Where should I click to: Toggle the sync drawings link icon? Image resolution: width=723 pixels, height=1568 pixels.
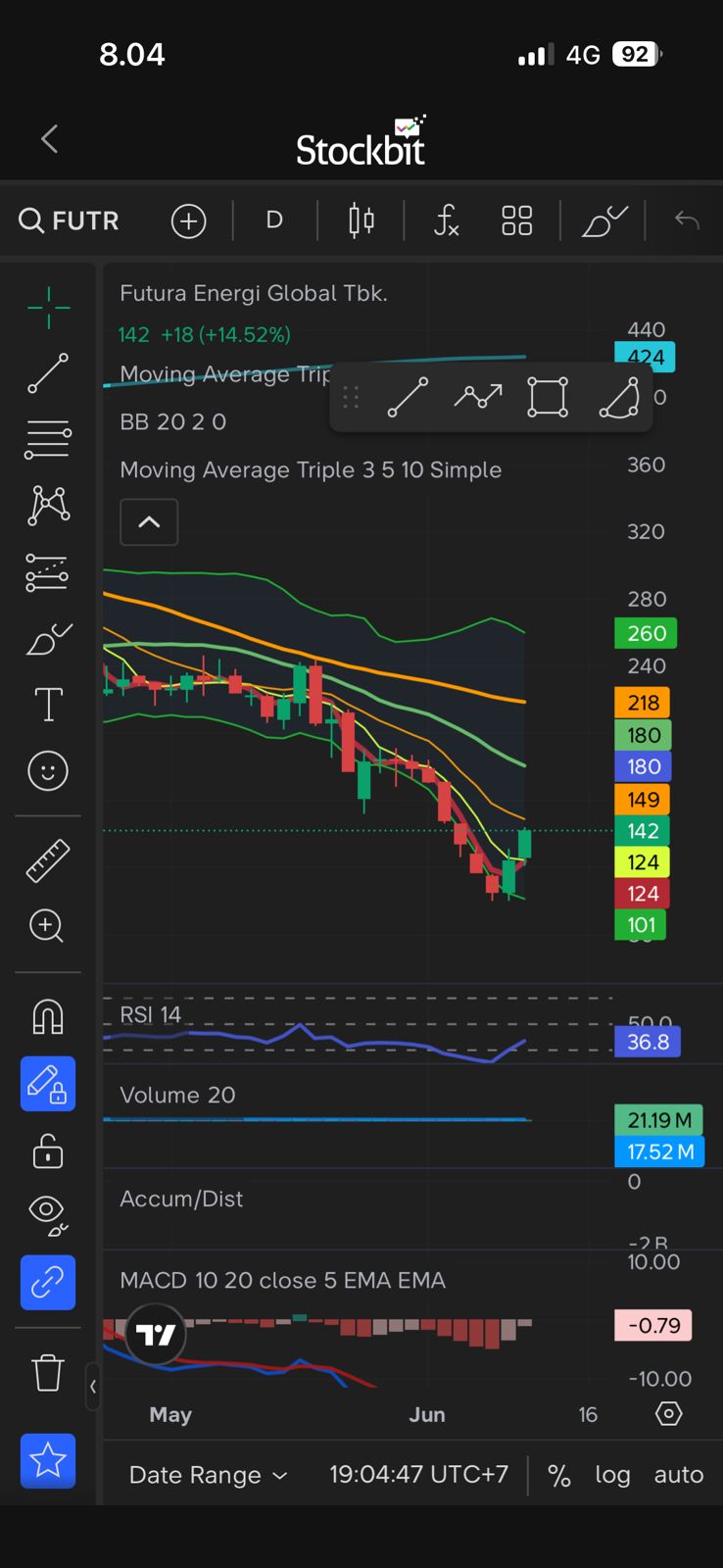(x=48, y=1282)
